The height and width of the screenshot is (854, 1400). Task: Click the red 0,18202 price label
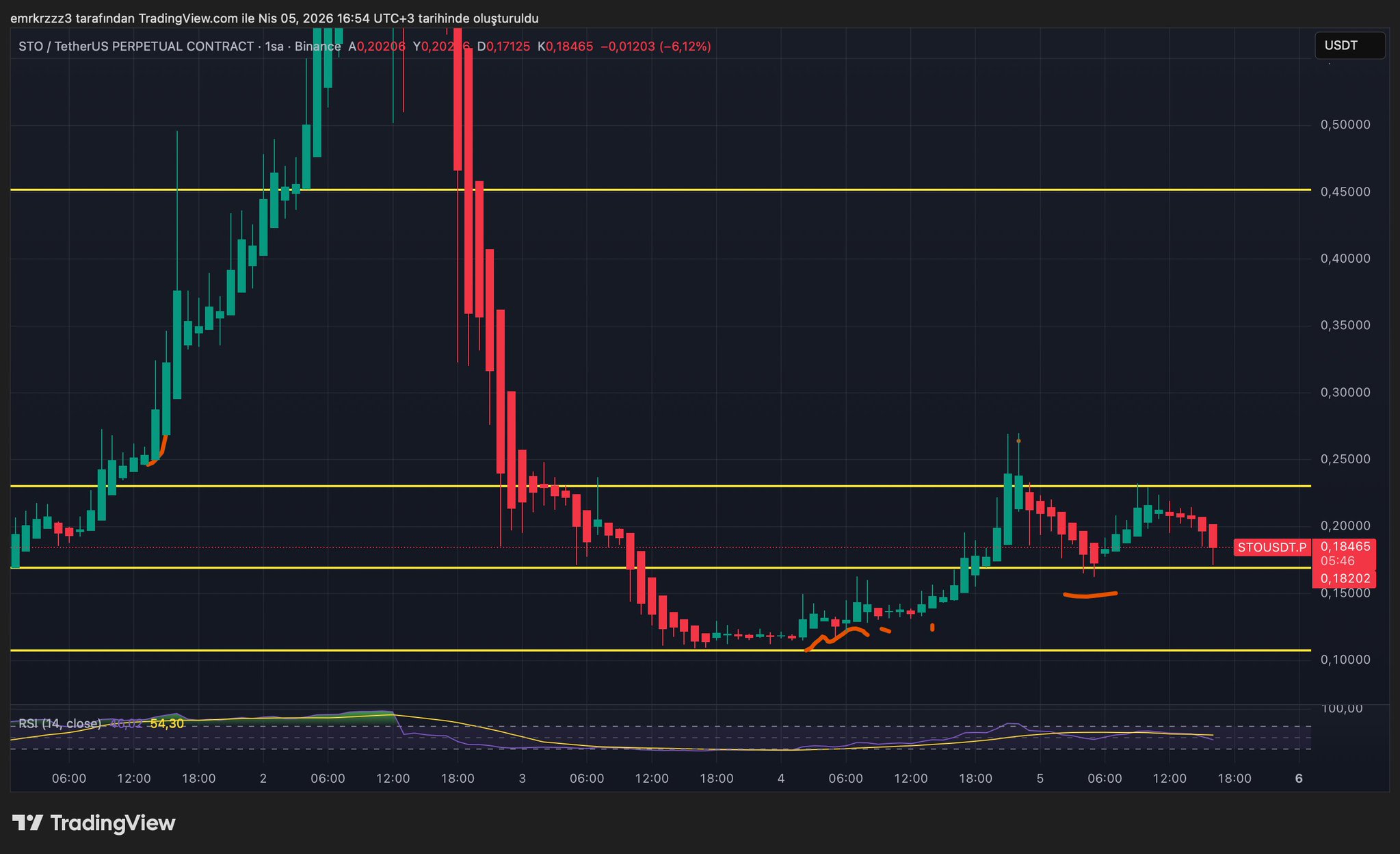[x=1345, y=578]
